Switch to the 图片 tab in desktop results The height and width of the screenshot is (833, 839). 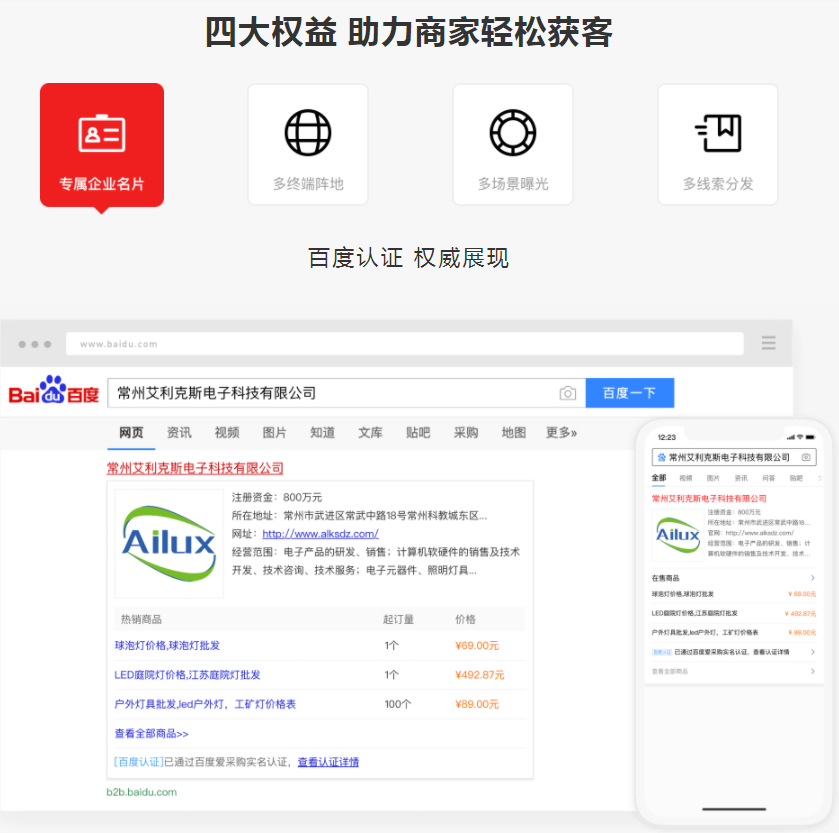click(x=274, y=432)
